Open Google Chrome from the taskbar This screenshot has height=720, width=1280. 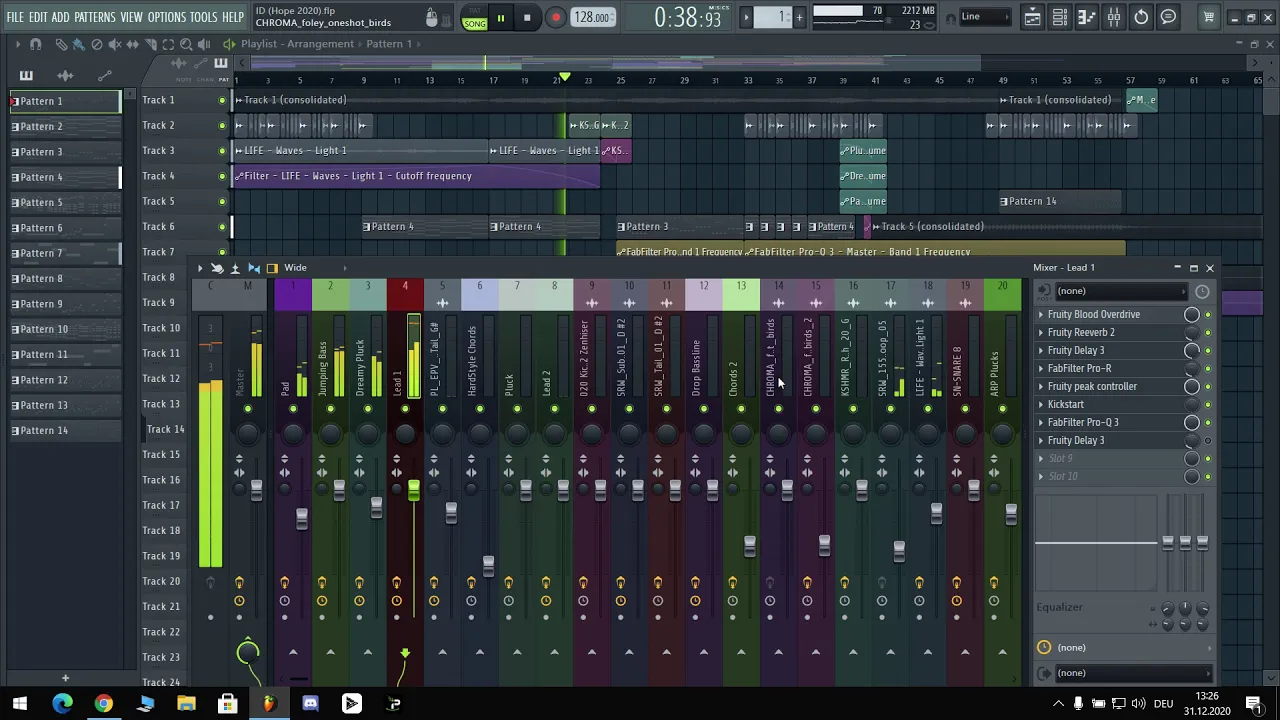click(x=103, y=704)
